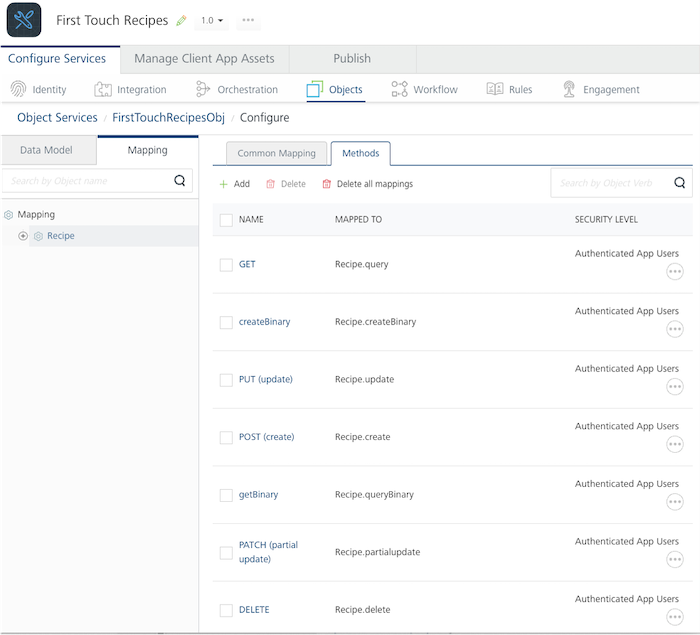Select the Methods tab
This screenshot has width=700, height=635.
click(x=361, y=153)
